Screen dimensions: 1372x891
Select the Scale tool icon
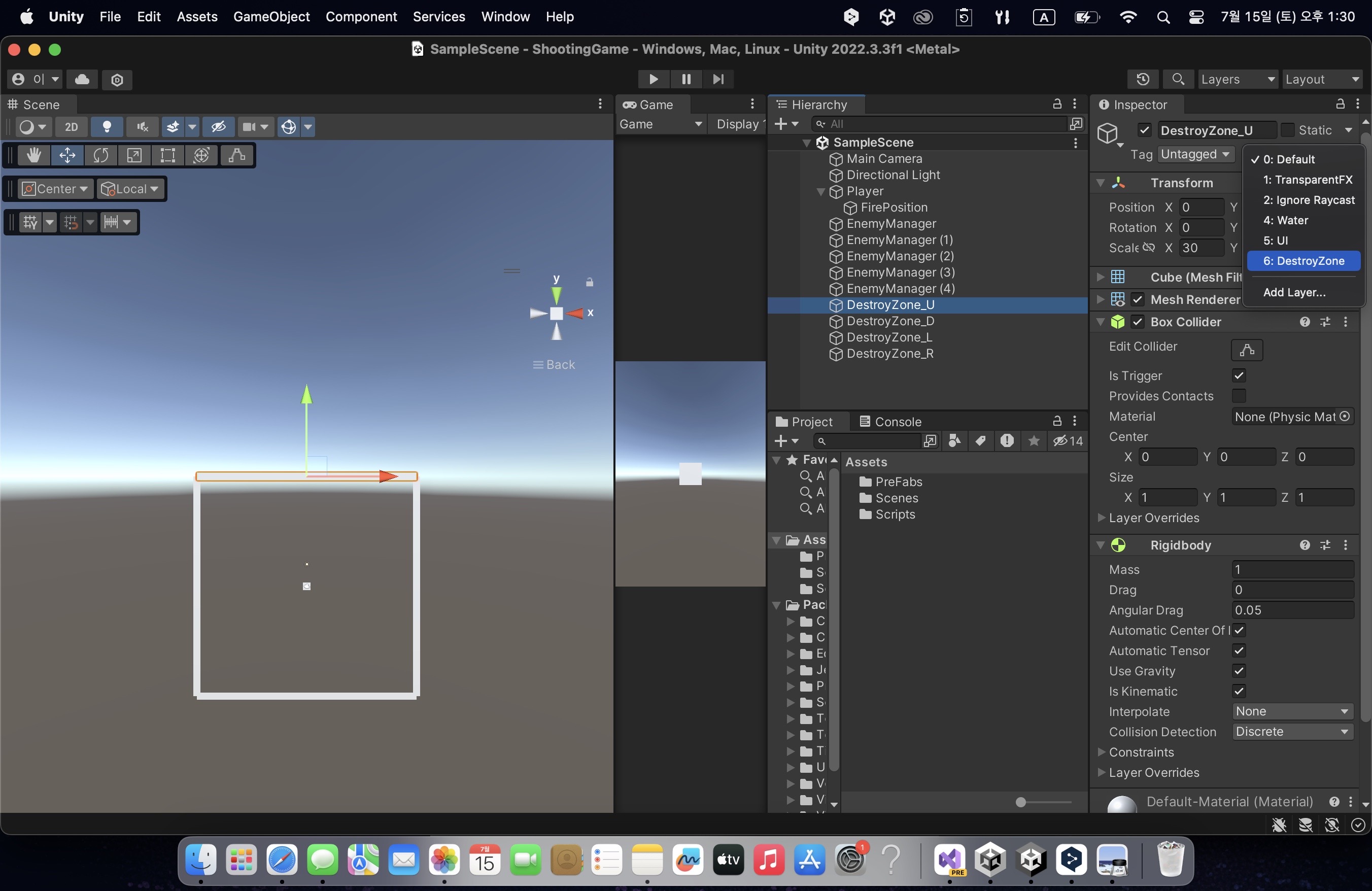coord(134,156)
